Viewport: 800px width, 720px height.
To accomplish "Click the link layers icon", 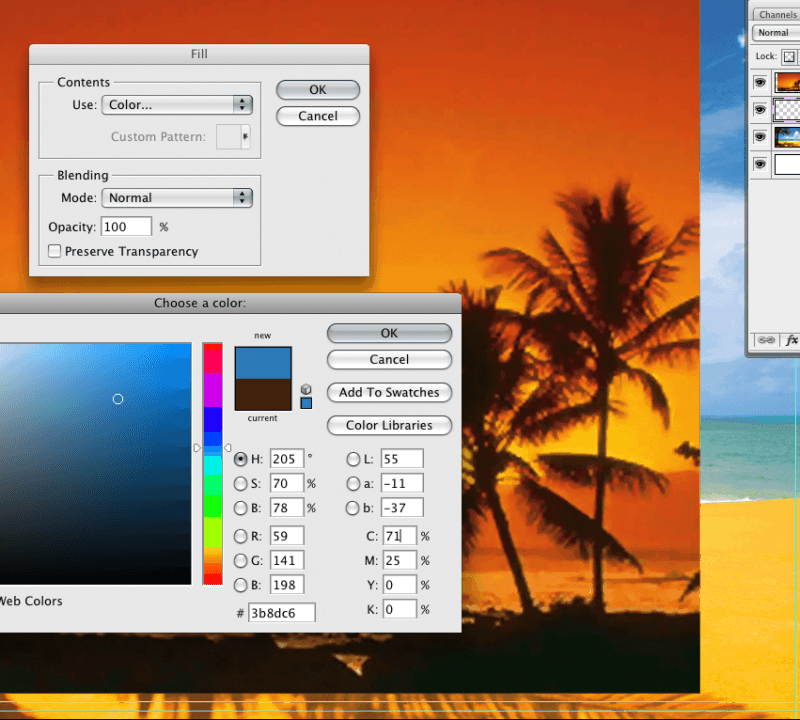I will pos(767,340).
